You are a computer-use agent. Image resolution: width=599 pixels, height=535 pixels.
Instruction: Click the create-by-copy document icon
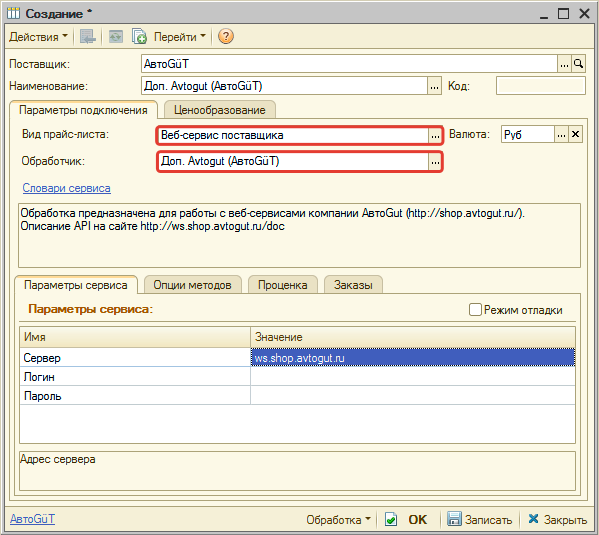coord(139,37)
